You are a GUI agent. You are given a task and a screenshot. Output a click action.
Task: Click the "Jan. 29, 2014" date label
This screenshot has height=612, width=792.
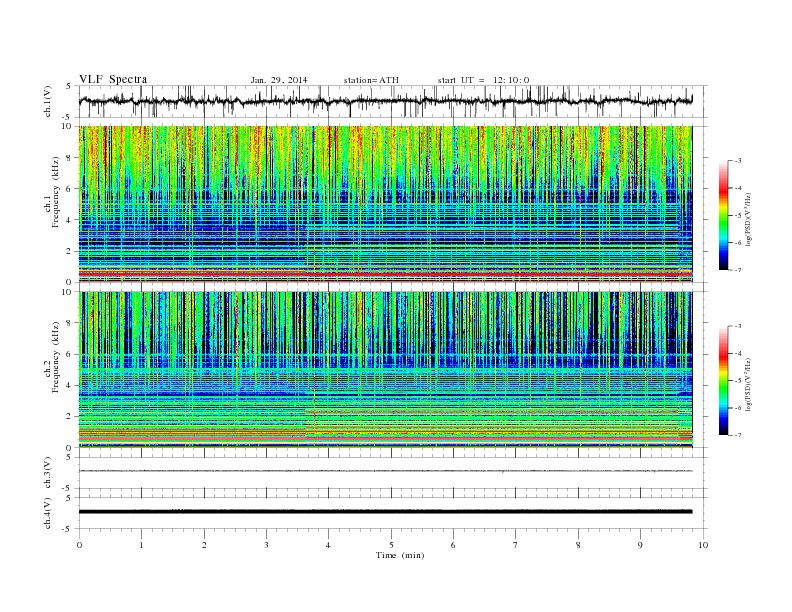279,80
